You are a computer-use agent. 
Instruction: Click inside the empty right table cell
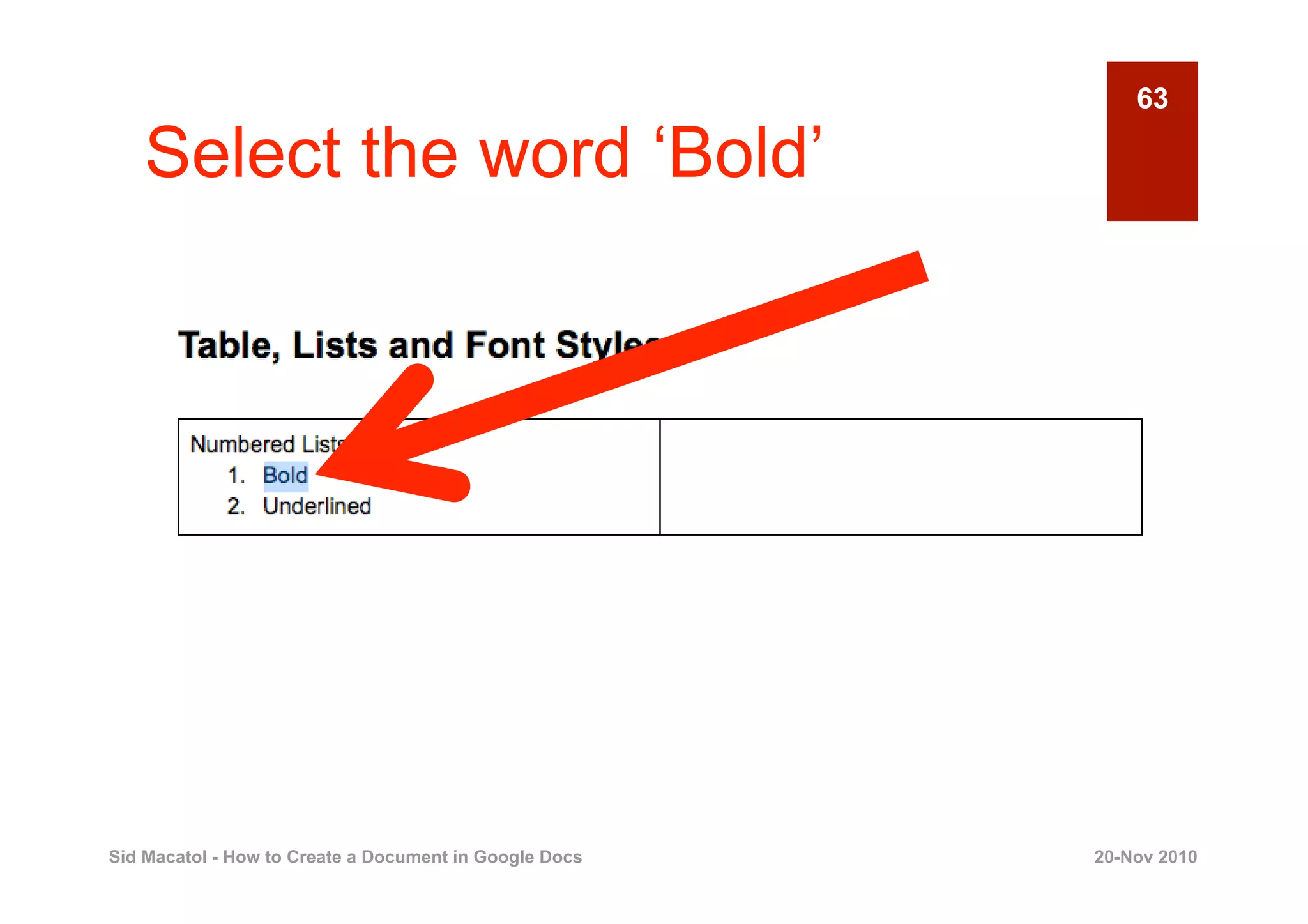901,476
